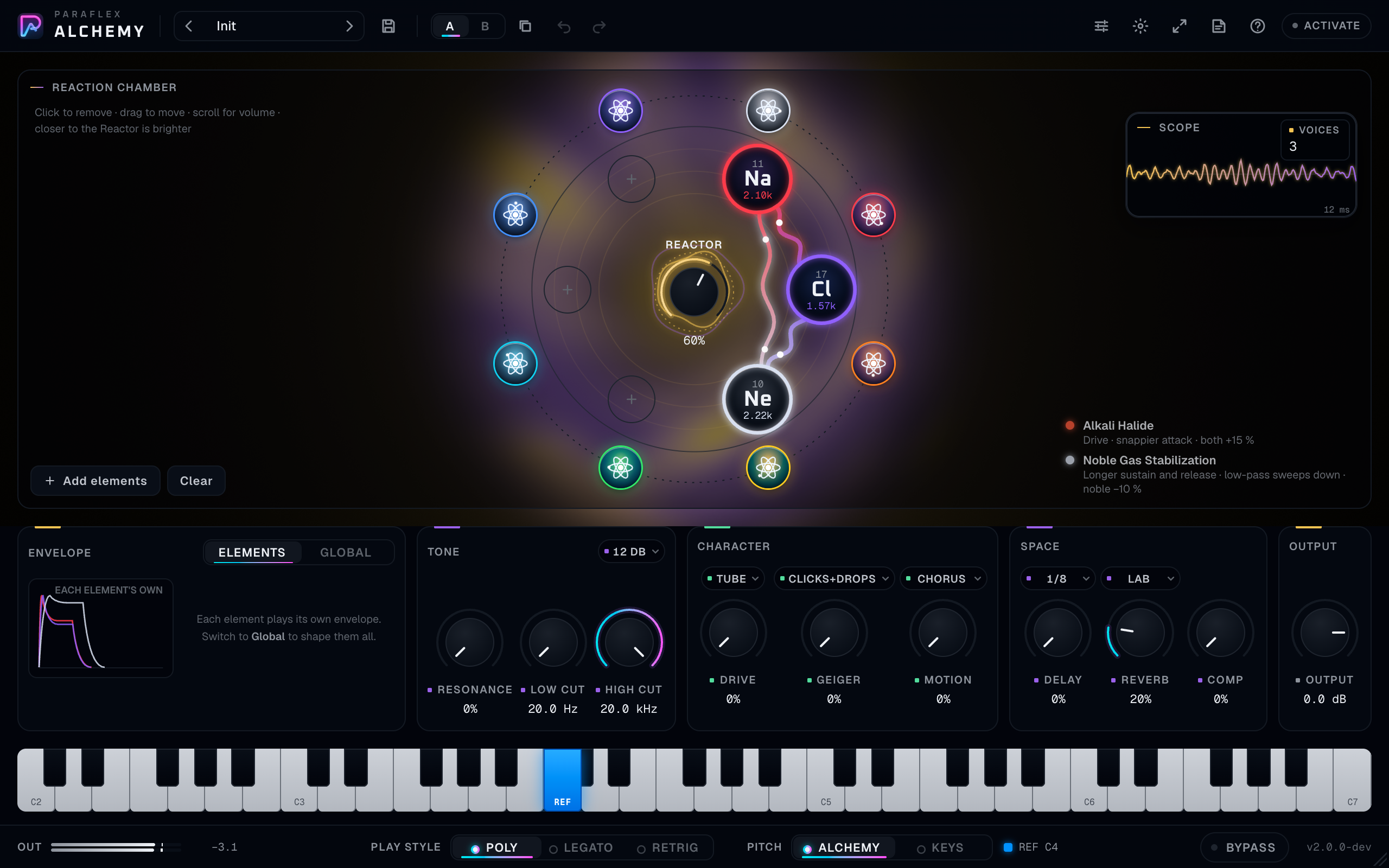1389x868 pixels.
Task: Click the redo arrow icon
Action: coord(598,27)
